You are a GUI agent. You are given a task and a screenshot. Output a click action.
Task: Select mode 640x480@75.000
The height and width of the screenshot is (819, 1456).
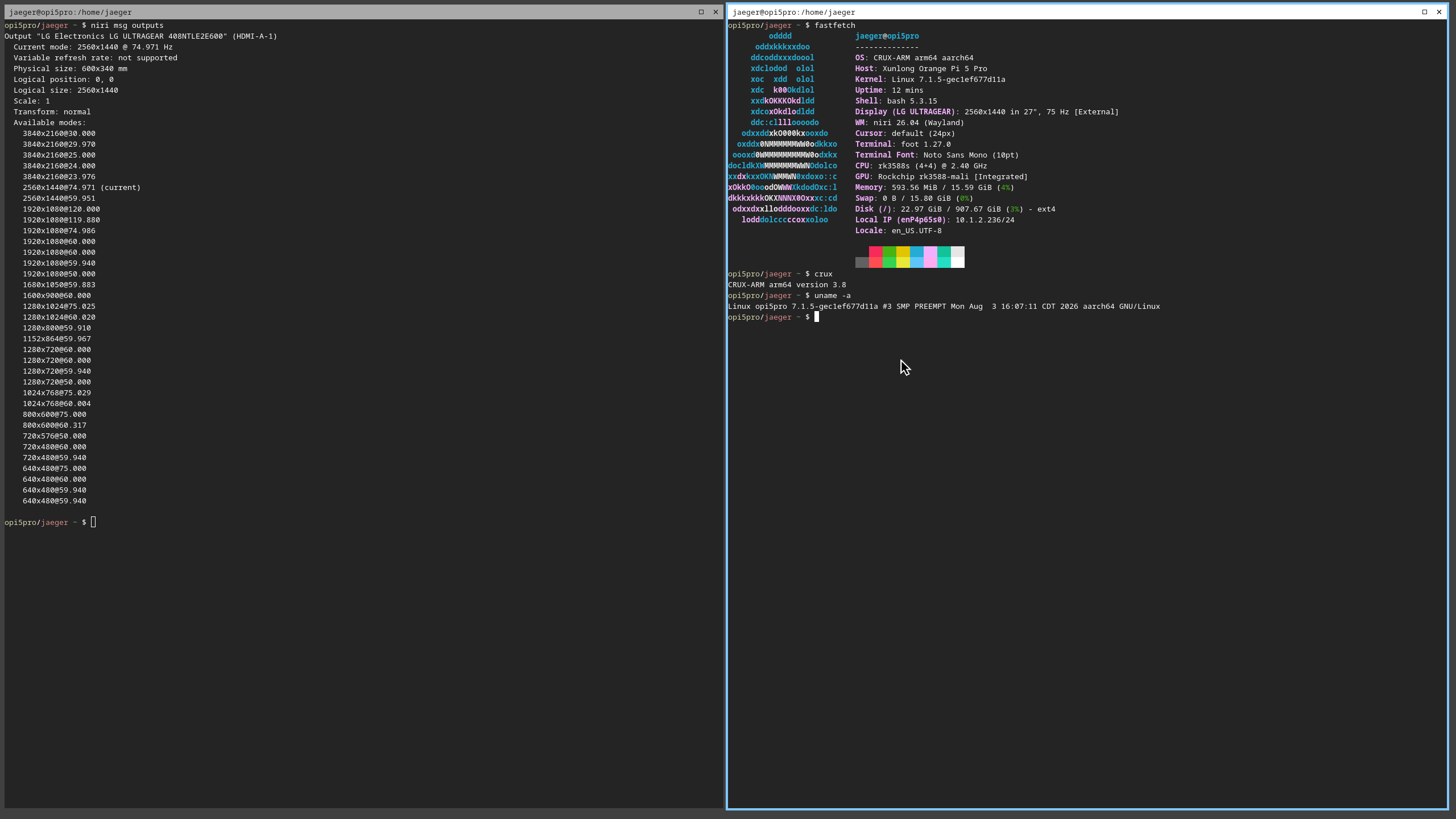coord(55,469)
